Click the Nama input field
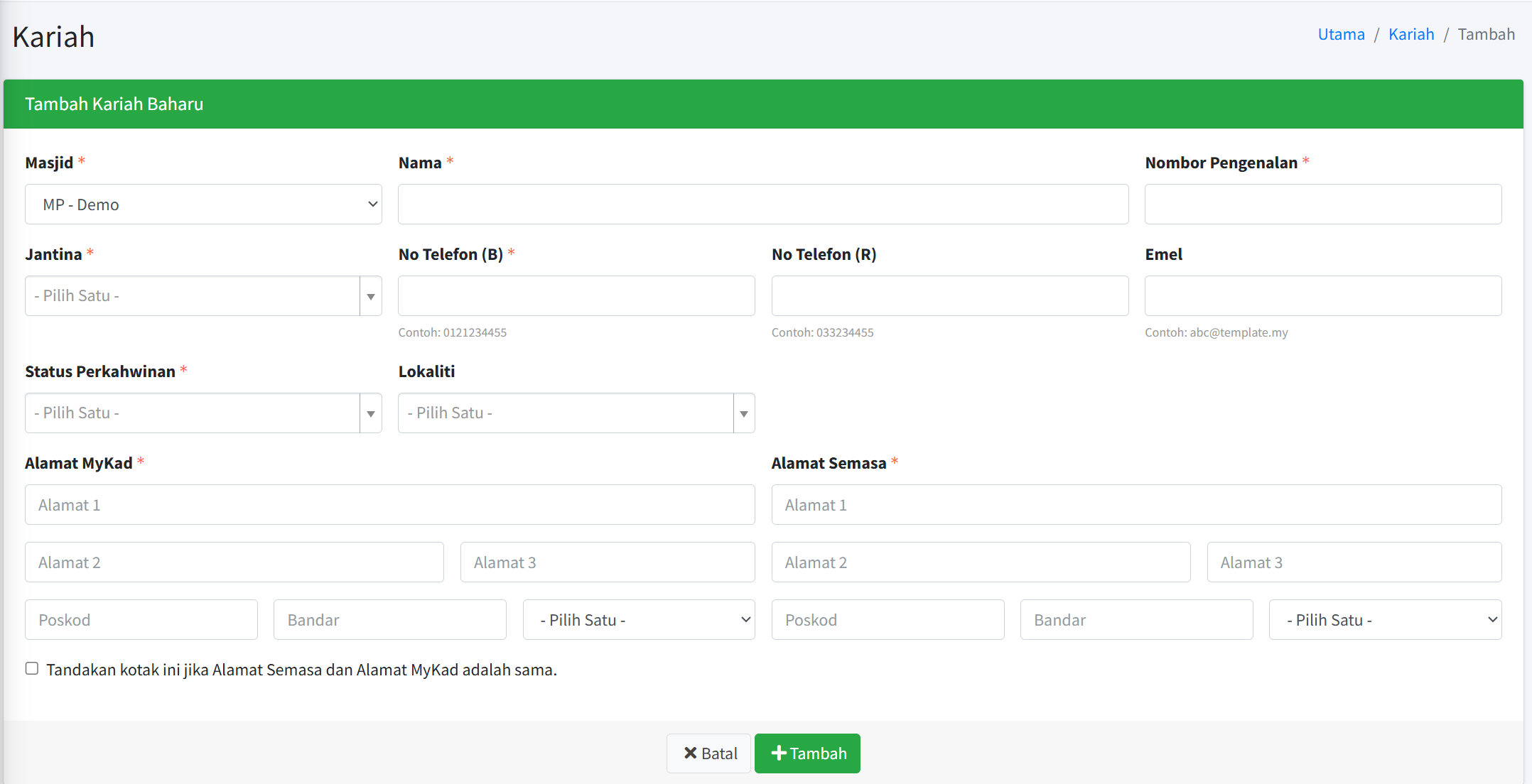This screenshot has width=1532, height=784. click(763, 205)
